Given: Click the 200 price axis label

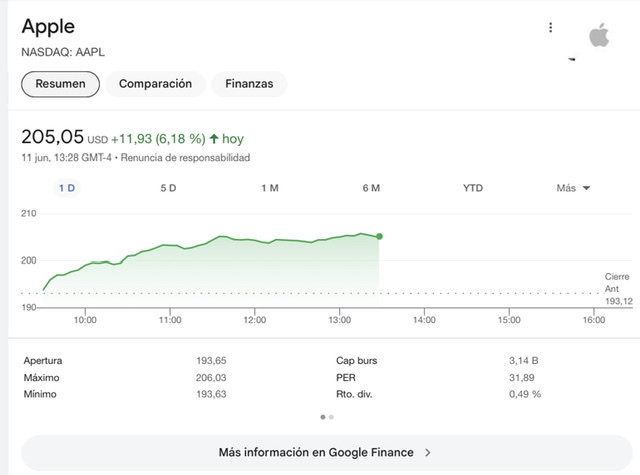Looking at the screenshot, I should pyautogui.click(x=29, y=260).
